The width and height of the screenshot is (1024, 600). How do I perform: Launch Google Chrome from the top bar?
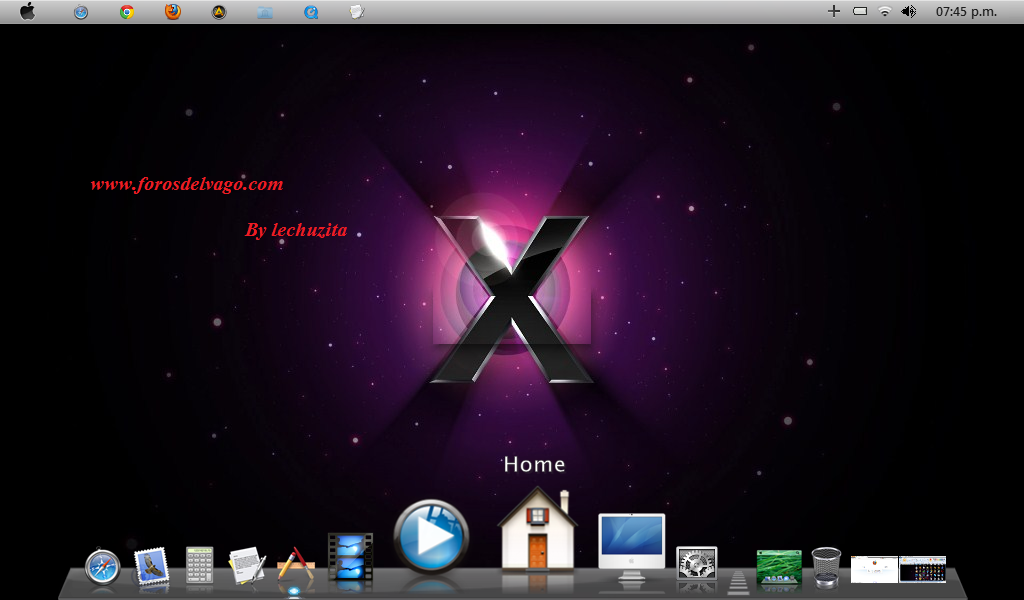(127, 12)
